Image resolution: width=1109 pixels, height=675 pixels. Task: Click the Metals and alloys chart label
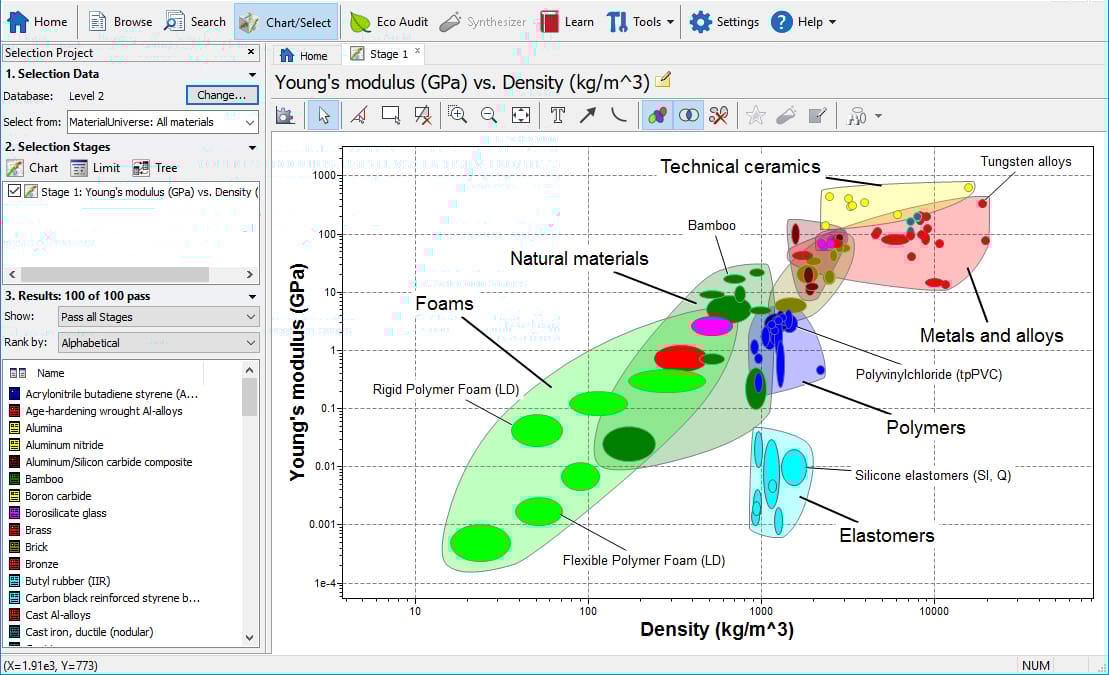(x=992, y=335)
